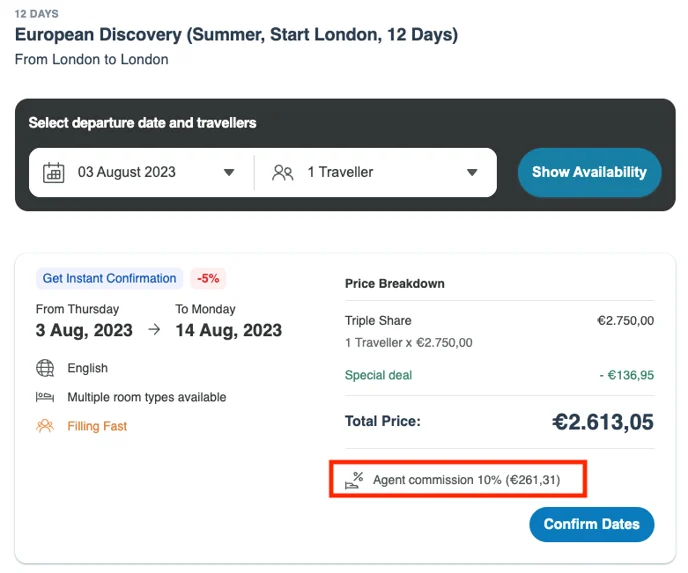Click the travellers people icon

click(283, 172)
